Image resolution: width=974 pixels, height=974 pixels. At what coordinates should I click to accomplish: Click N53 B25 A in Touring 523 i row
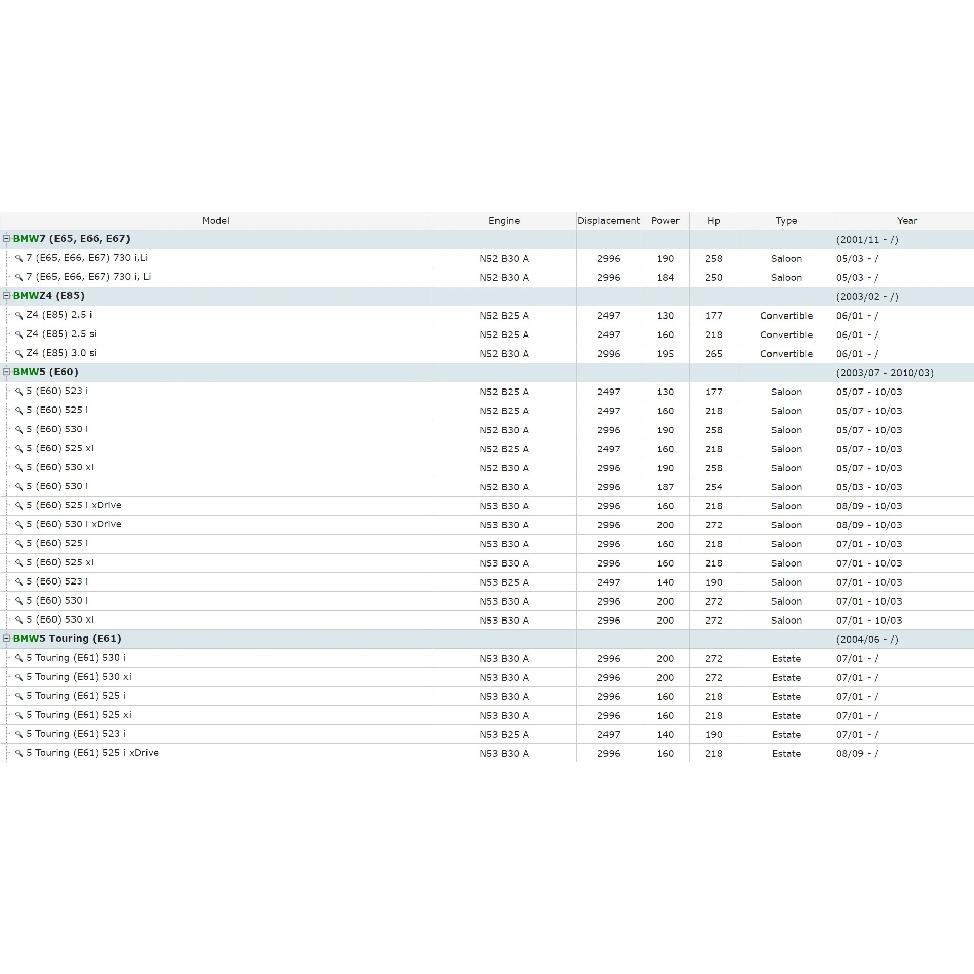click(x=504, y=735)
